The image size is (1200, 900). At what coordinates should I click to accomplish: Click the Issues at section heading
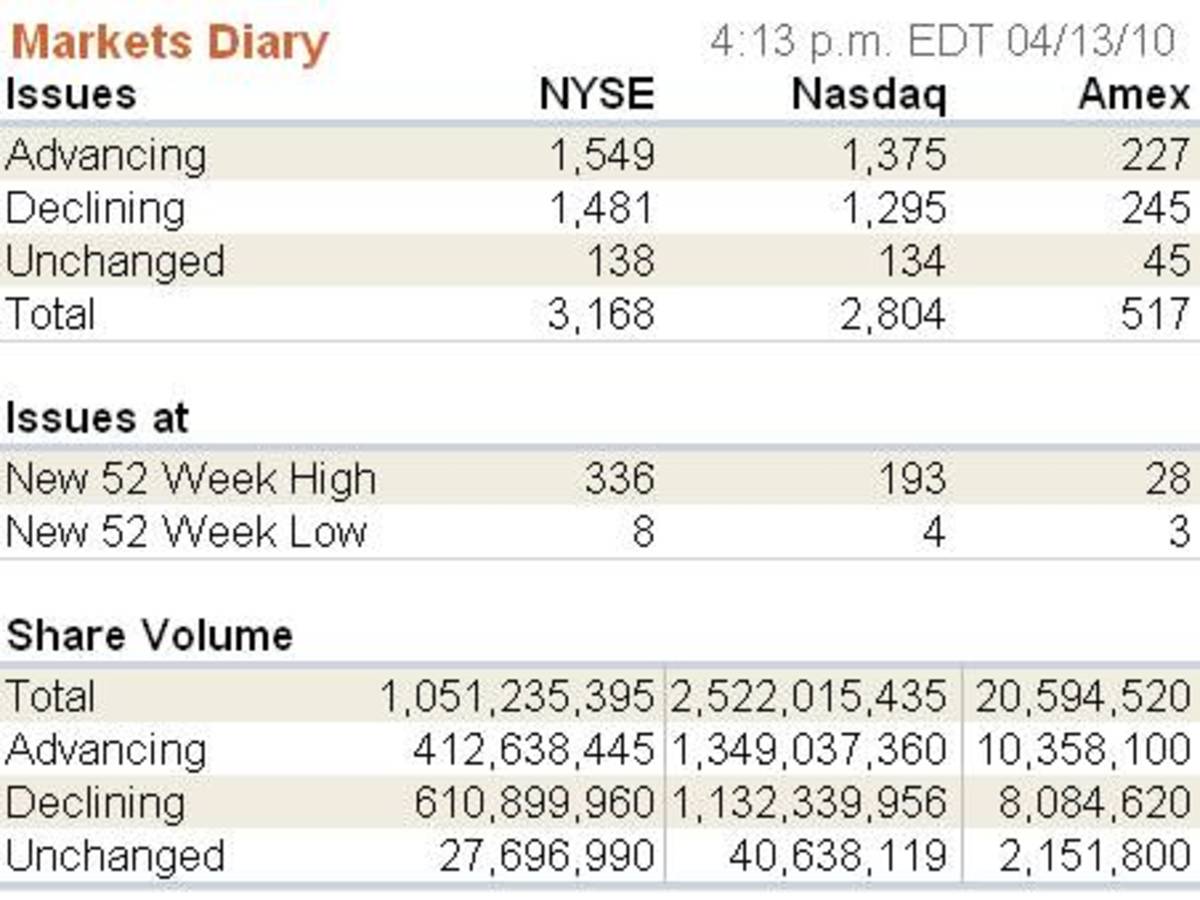[x=97, y=418]
